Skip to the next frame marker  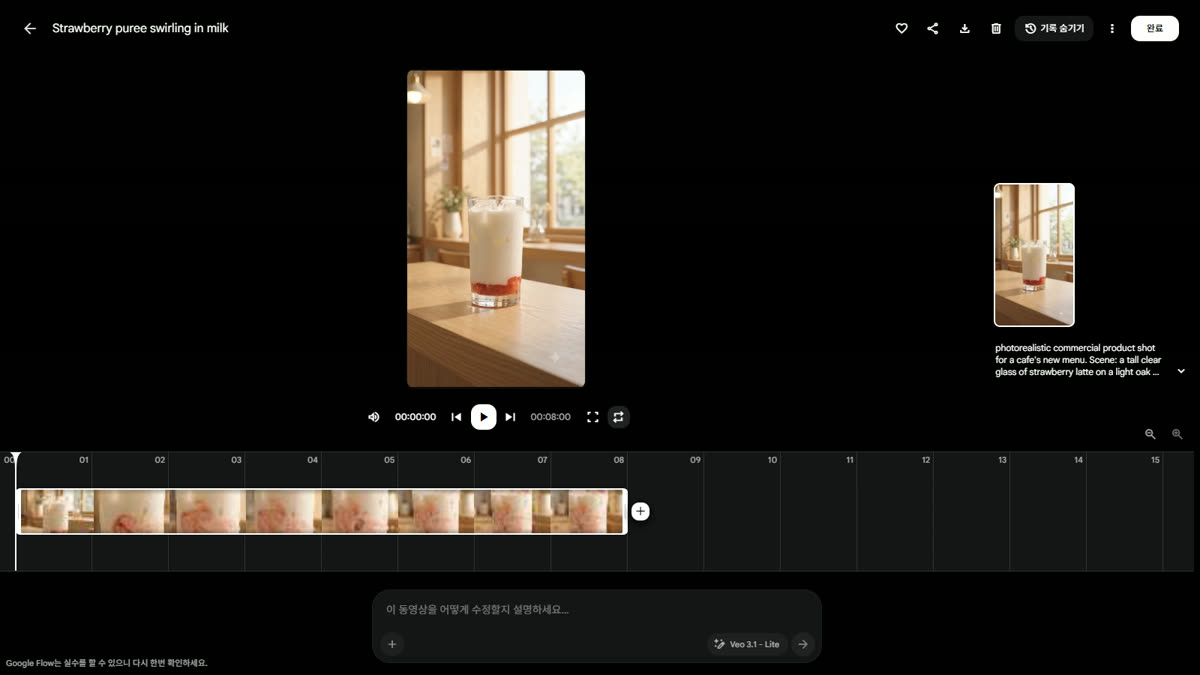[510, 417]
